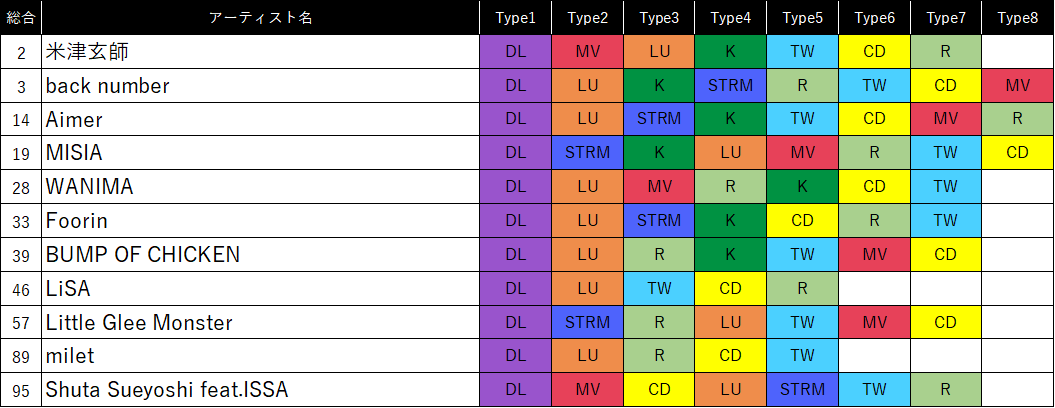This screenshot has width=1055, height=408.
Task: Select the red MV cell in 米津玄師 row
Action: 587,52
